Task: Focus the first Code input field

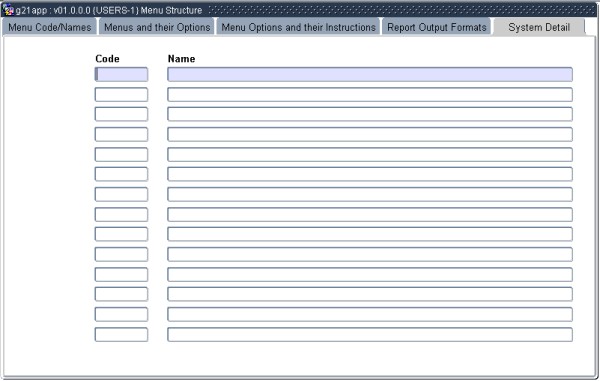Action: point(121,74)
